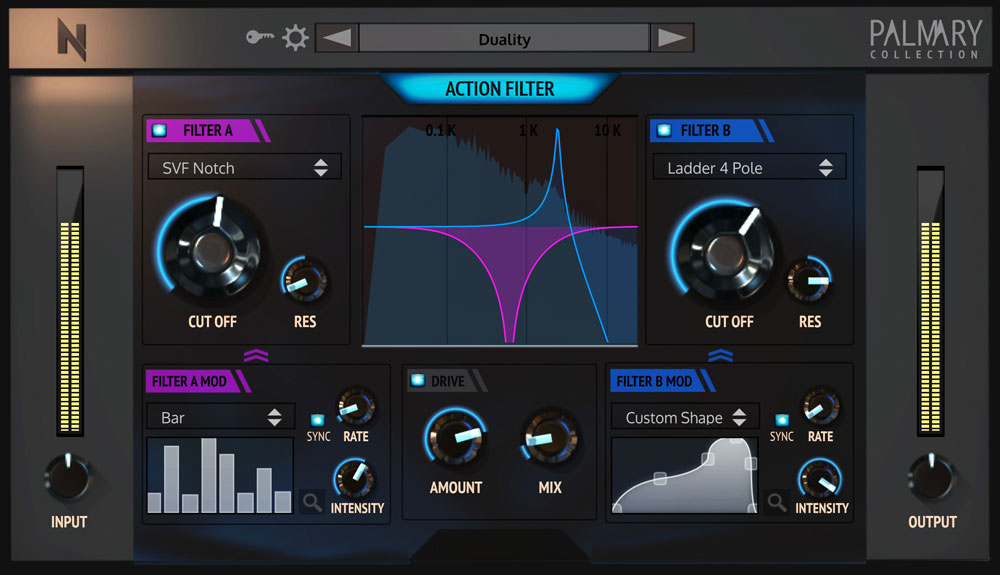Click the magnifier icon in Filter A Mod
This screenshot has height=575, width=1000.
(312, 502)
